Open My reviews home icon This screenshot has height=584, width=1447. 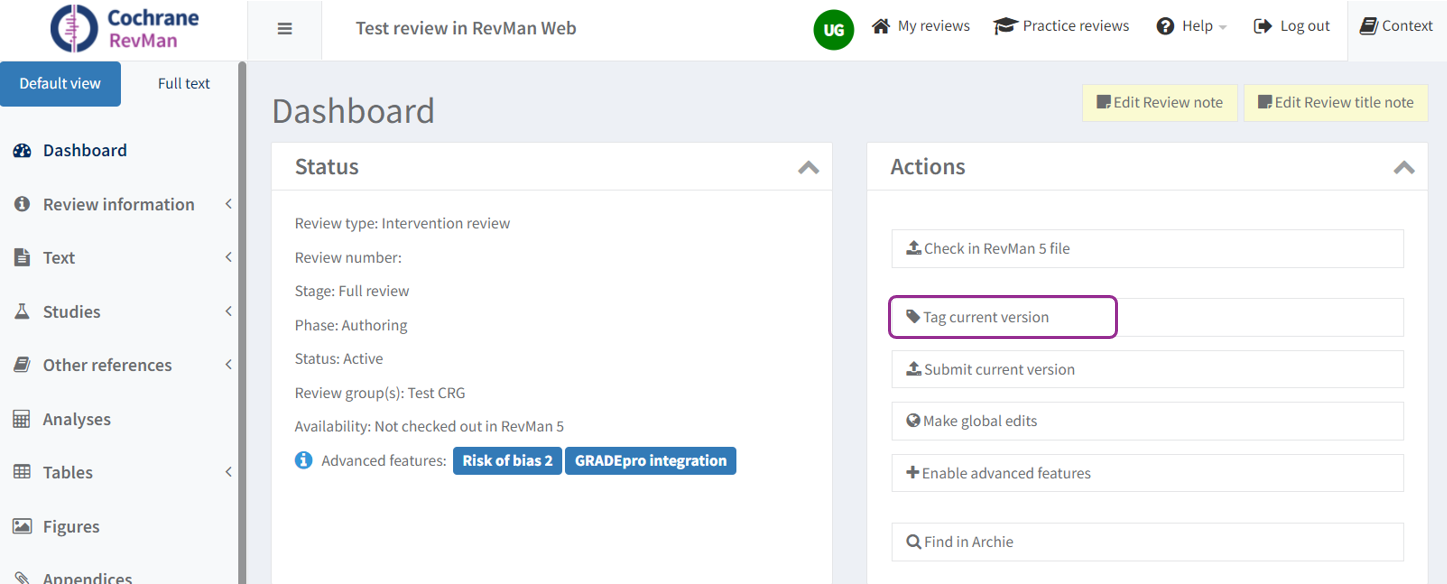click(x=881, y=26)
